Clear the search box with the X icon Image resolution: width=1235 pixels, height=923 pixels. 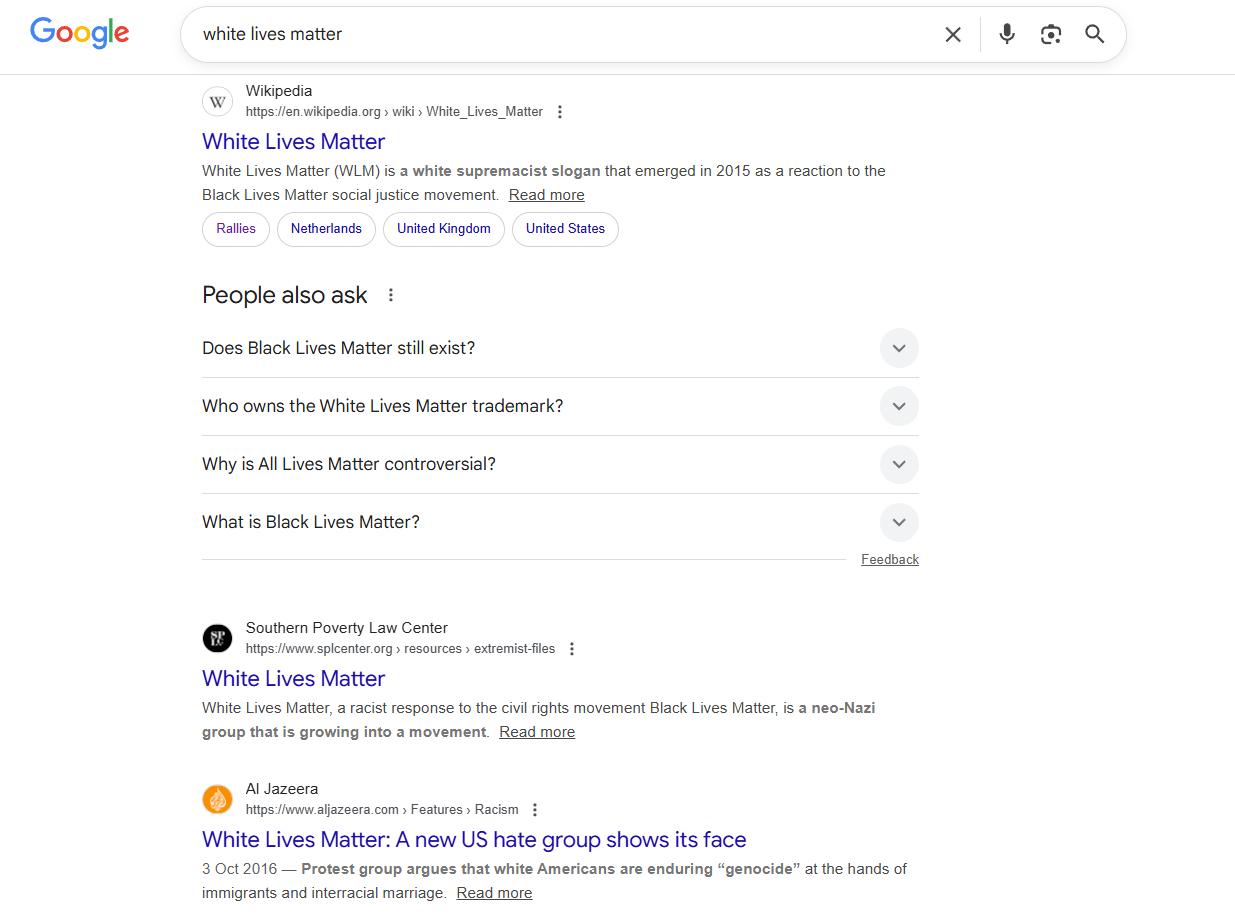(x=953, y=35)
